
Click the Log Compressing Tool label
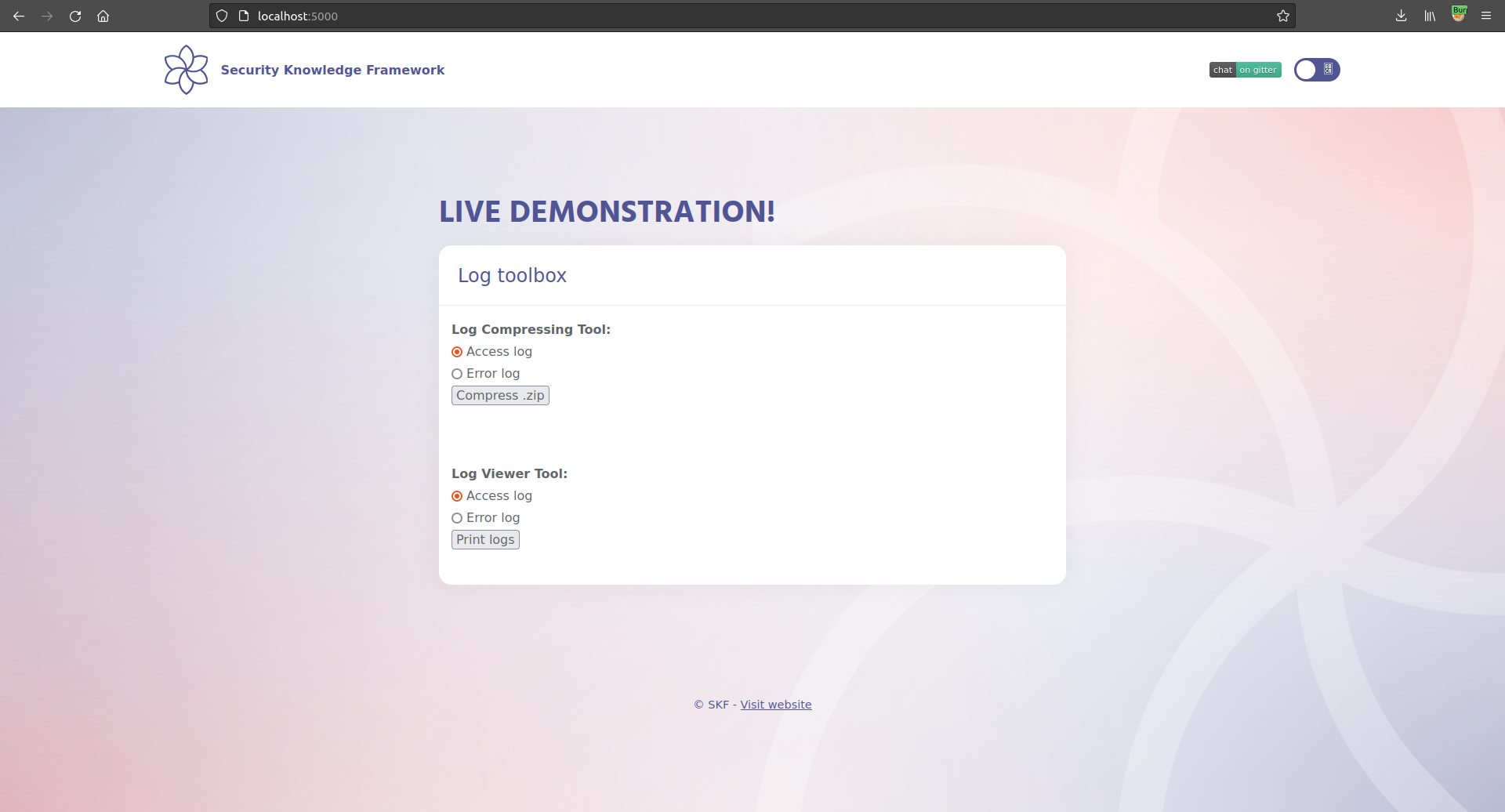click(x=531, y=329)
